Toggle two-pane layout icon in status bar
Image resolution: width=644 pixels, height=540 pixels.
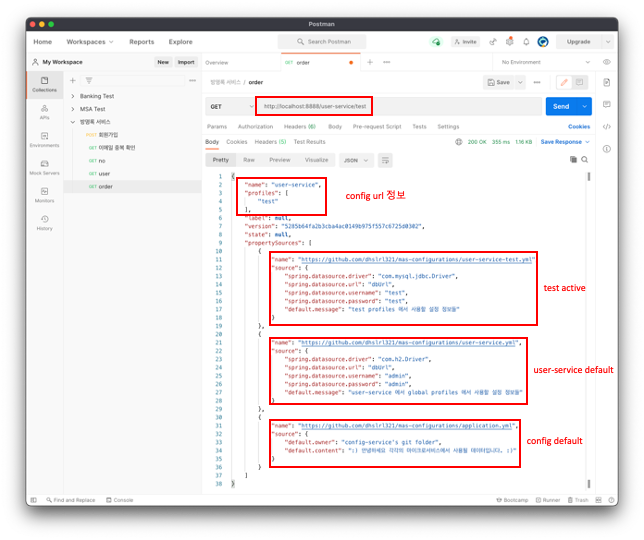coord(598,500)
